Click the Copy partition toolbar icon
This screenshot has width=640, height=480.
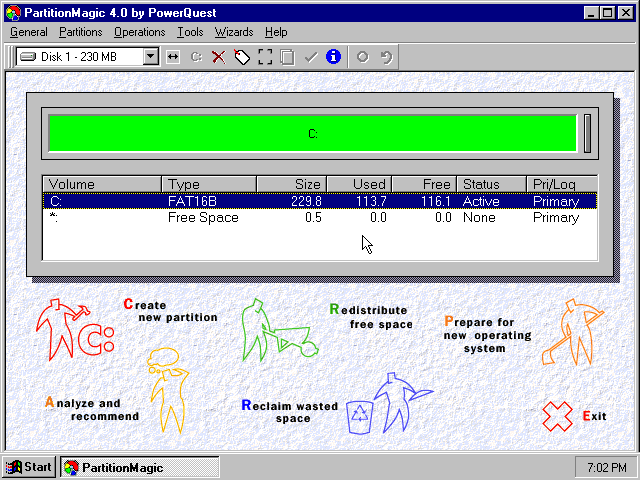click(287, 57)
